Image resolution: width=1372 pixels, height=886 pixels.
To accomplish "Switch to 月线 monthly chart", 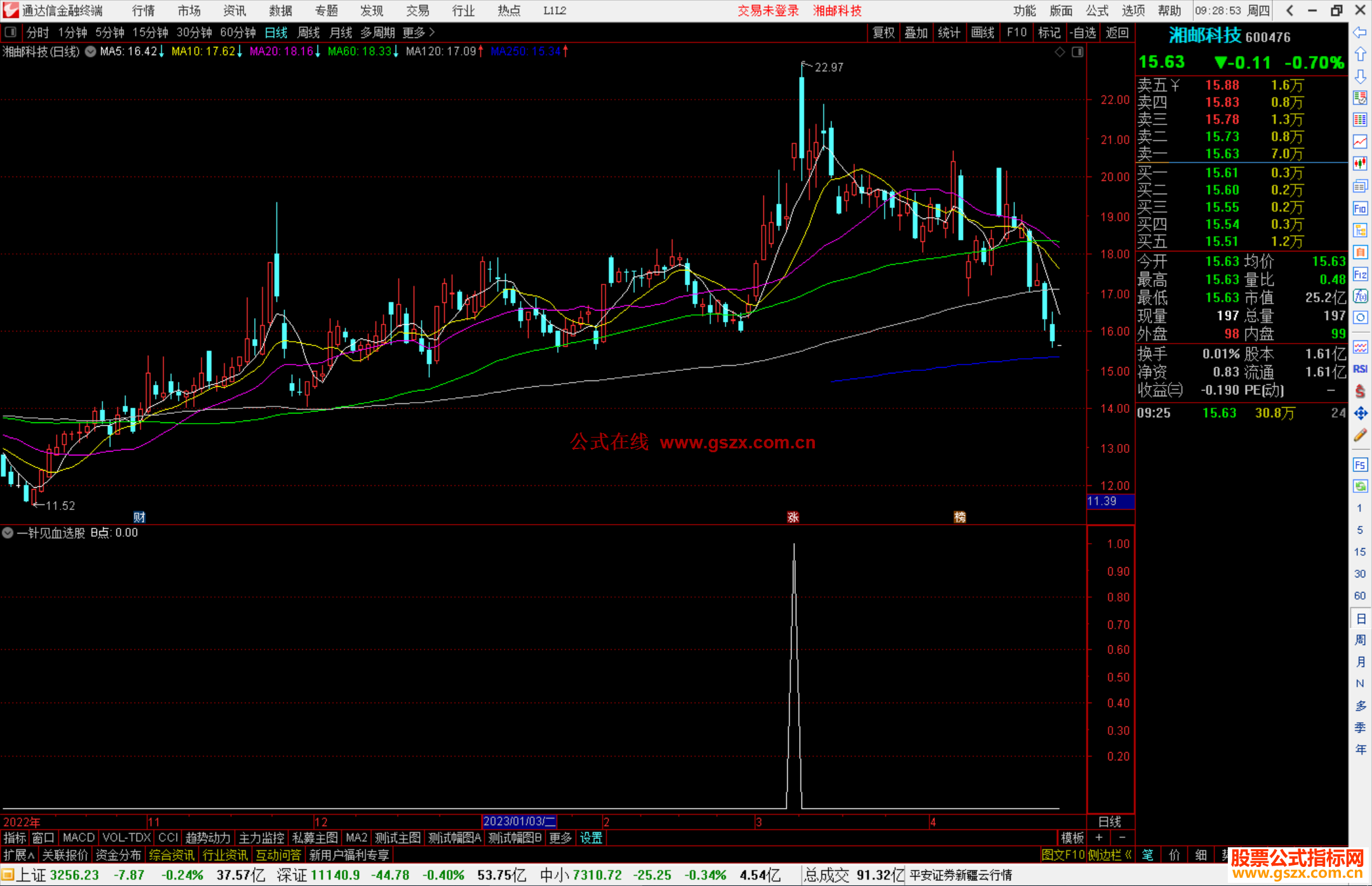I will coord(341,32).
